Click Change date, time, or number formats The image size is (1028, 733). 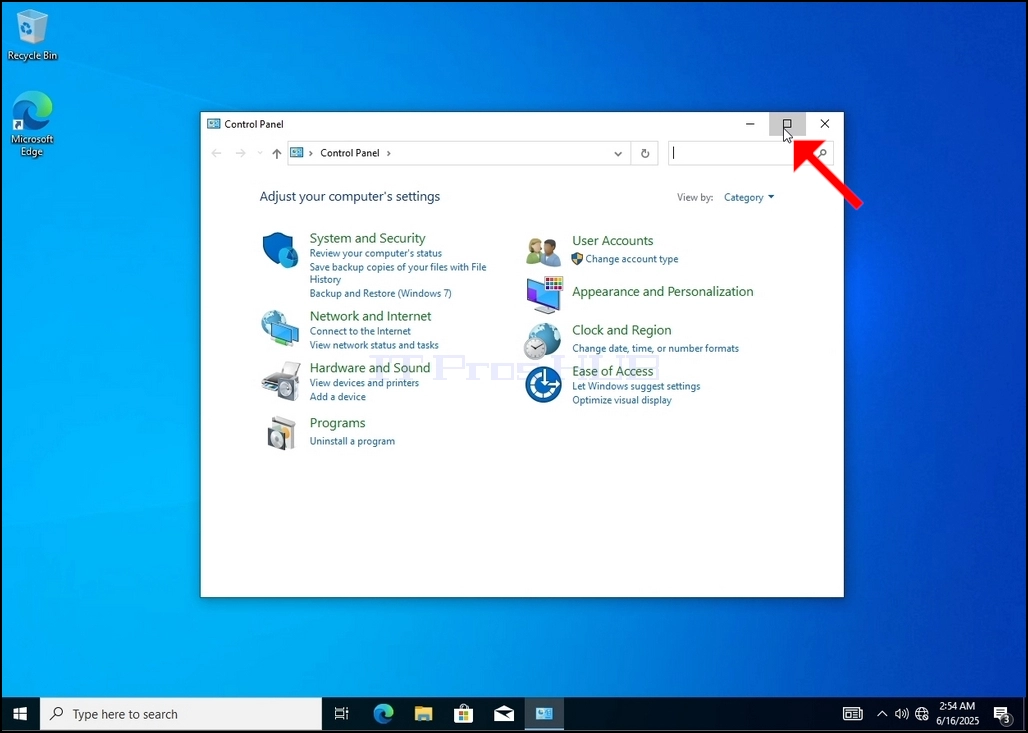[x=655, y=348]
